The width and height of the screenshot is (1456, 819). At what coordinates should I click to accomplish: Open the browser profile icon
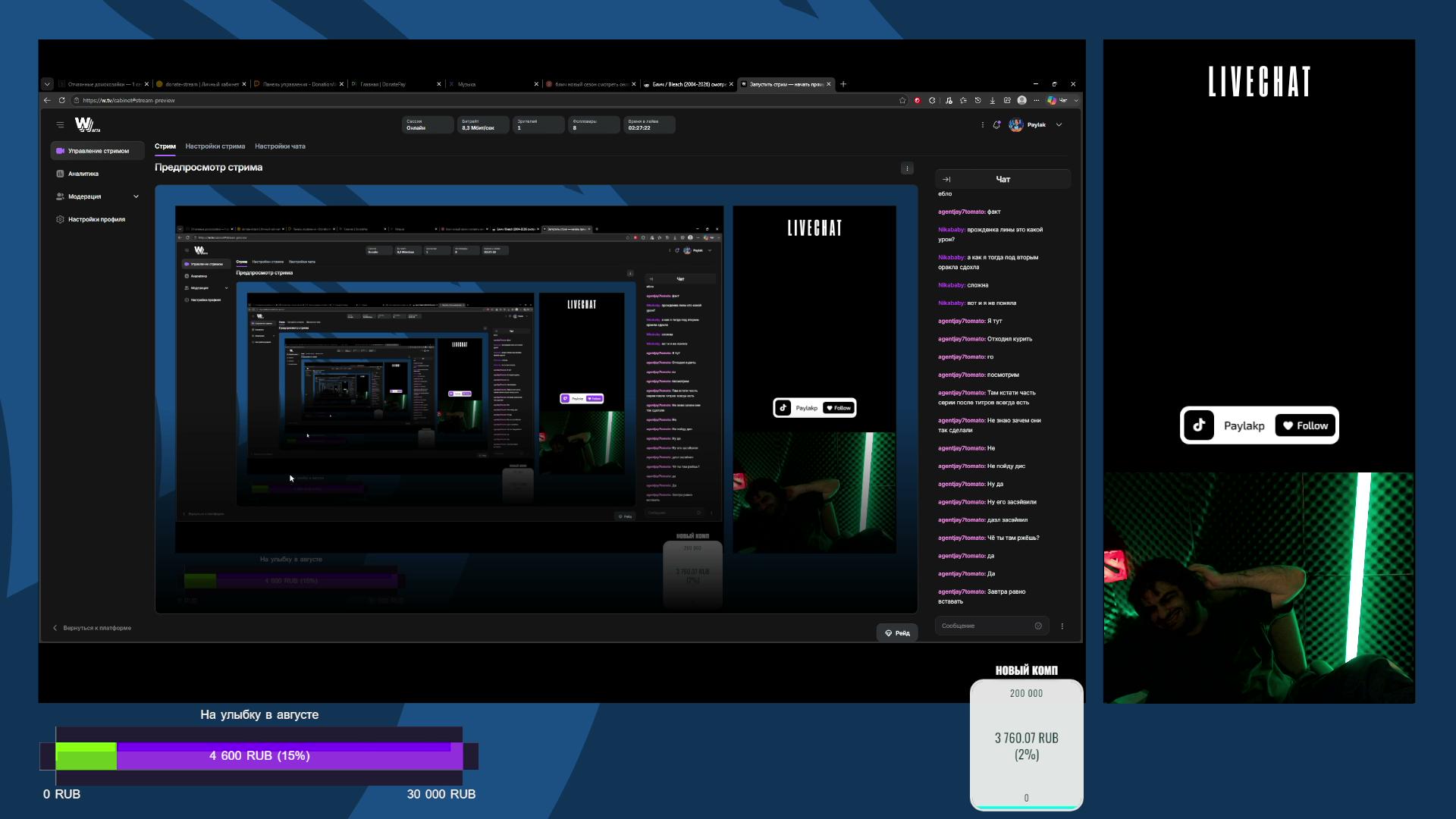(x=1021, y=100)
